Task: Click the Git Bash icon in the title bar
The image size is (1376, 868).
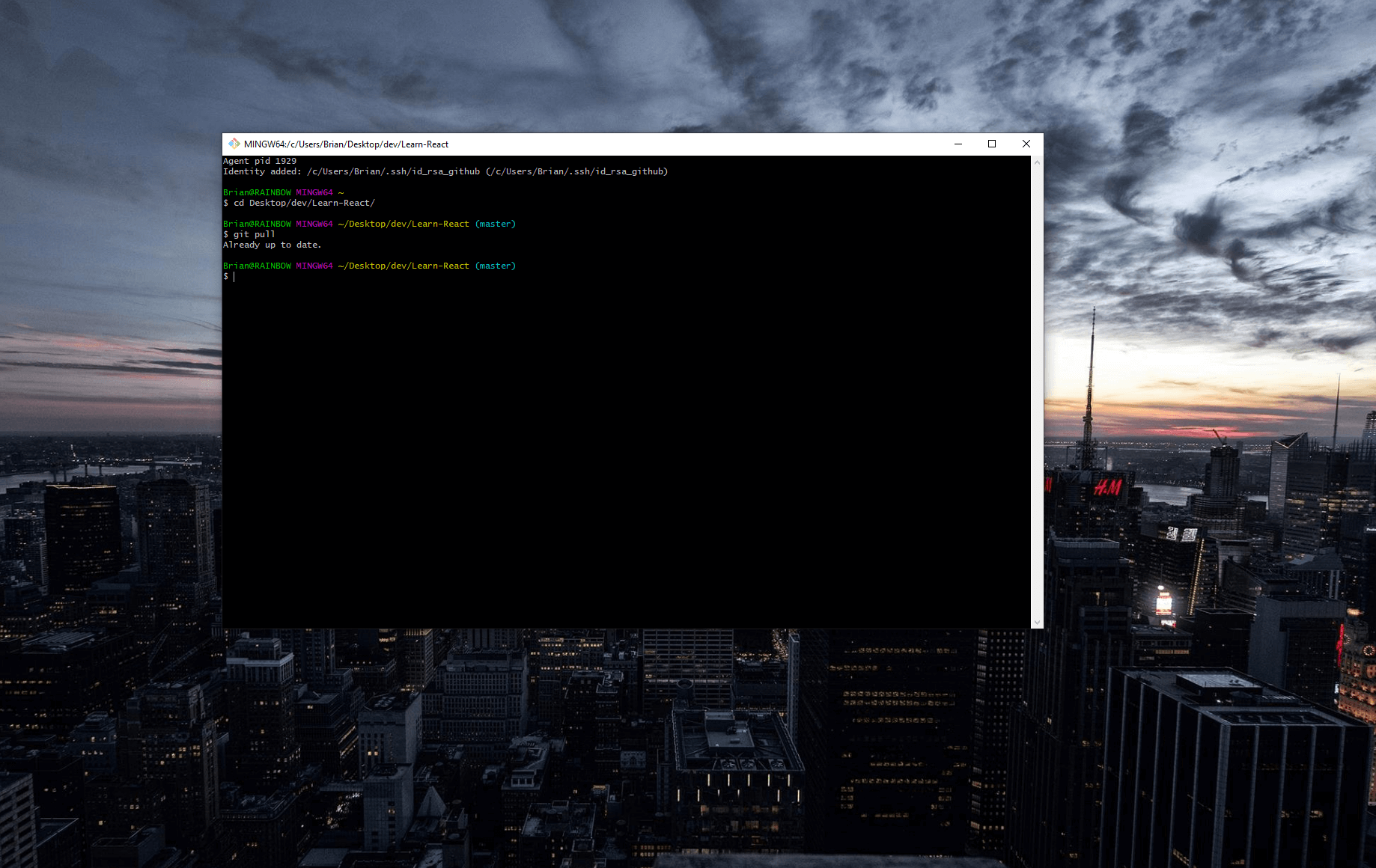Action: 234,144
